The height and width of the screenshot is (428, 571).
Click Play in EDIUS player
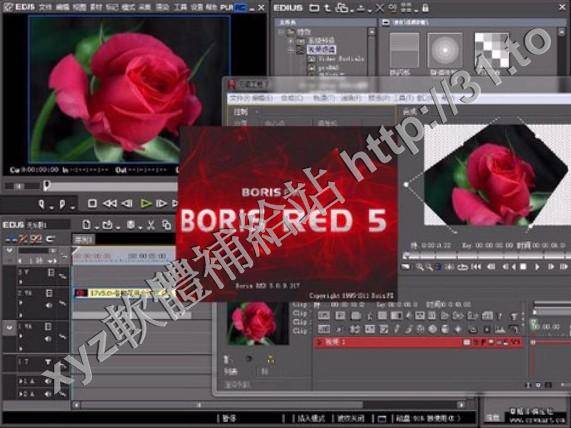[146, 203]
